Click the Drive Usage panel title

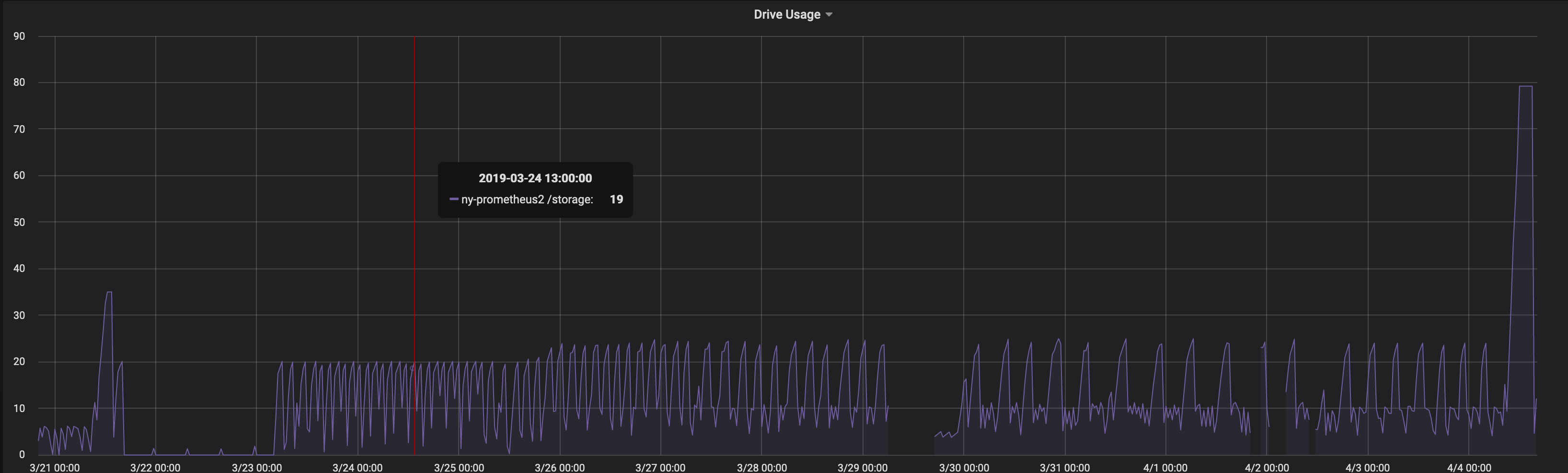[x=787, y=14]
